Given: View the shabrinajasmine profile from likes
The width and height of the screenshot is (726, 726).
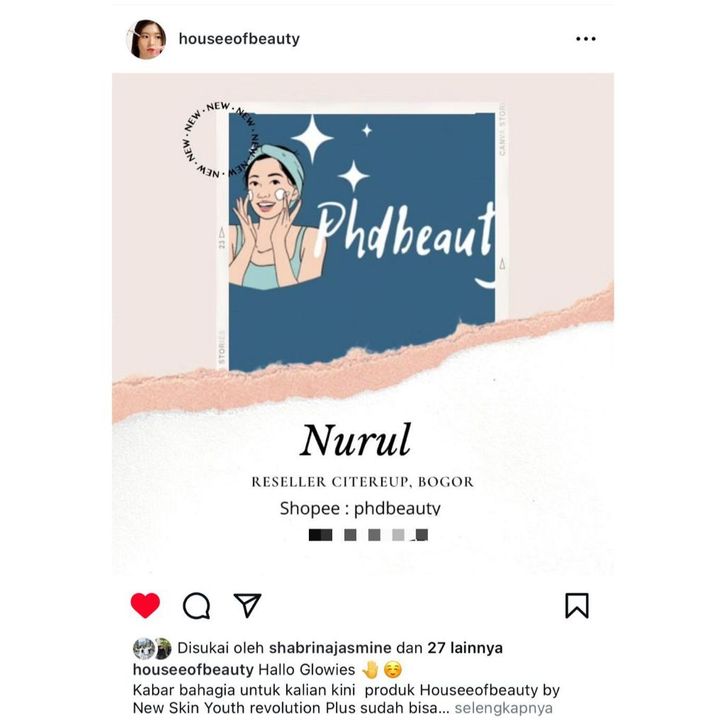Looking at the screenshot, I should (330, 648).
